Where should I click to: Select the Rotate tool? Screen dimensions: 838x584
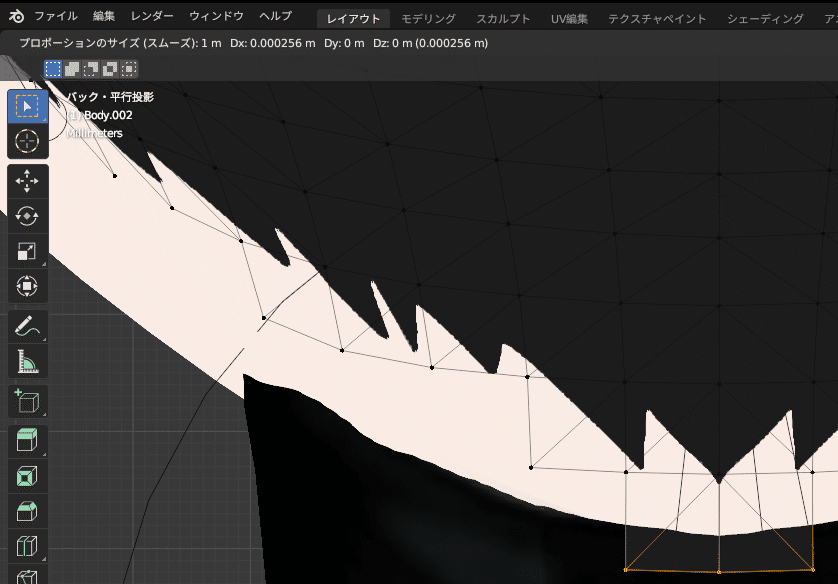coord(27,216)
